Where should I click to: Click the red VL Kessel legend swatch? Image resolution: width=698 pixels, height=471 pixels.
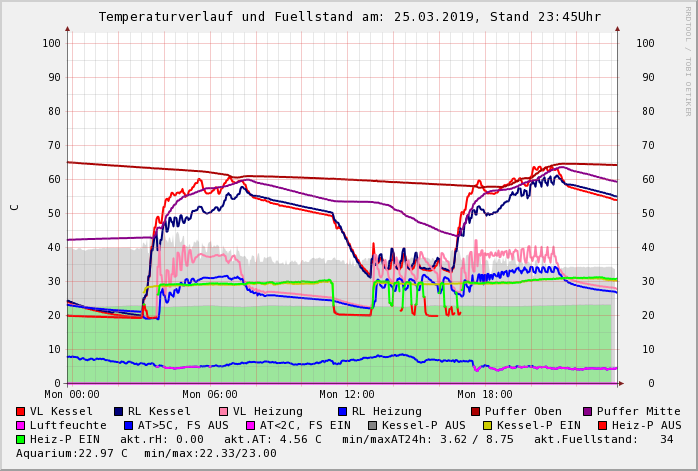(x=20, y=411)
